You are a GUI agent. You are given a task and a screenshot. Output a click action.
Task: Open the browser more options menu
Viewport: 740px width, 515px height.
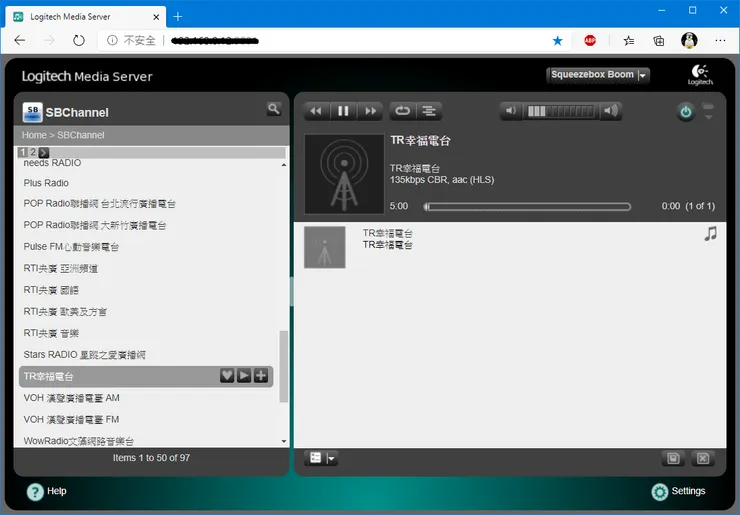click(x=720, y=41)
